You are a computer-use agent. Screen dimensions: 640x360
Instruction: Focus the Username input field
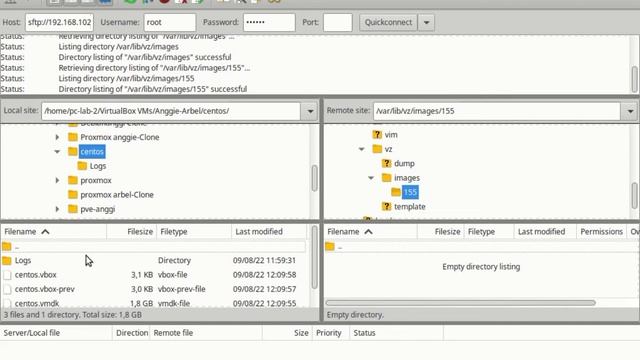coord(170,22)
